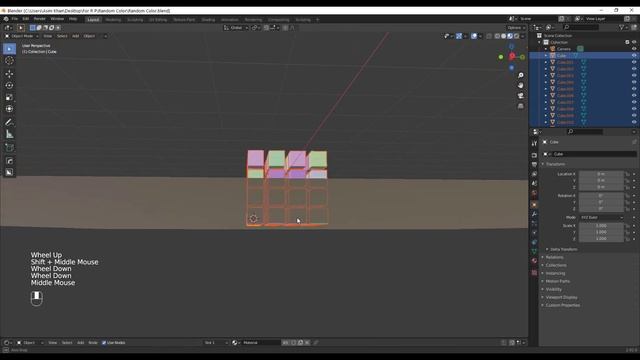Click the outliner search field

[581, 27]
